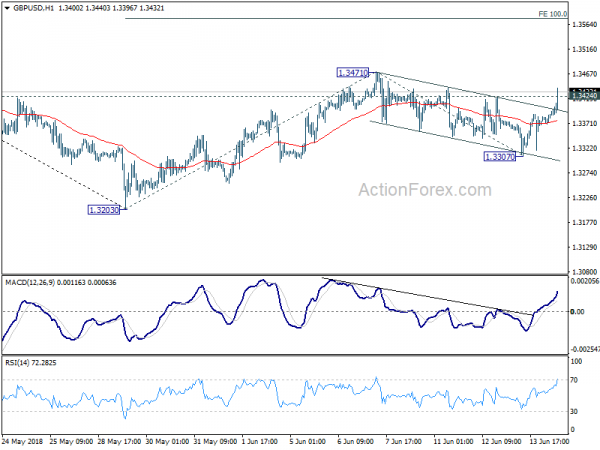Image resolution: width=600 pixels, height=450 pixels.
Task: Click the 1.33220 price scale value
Action: (584, 148)
